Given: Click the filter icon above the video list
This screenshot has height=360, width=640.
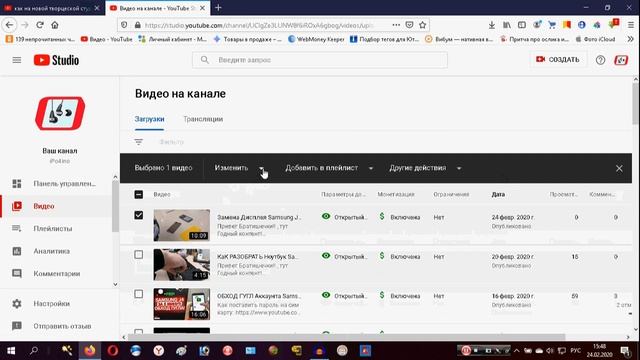Looking at the screenshot, I should pos(139,142).
